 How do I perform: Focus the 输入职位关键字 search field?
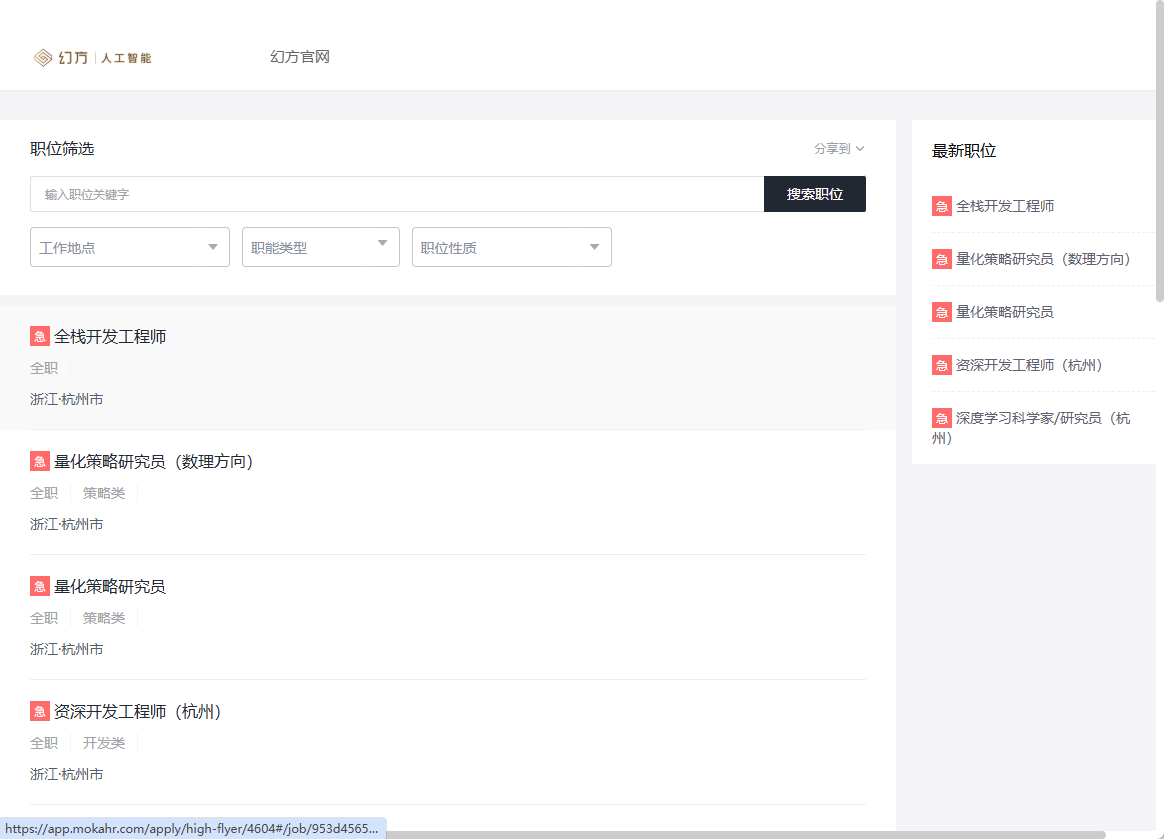(397, 194)
